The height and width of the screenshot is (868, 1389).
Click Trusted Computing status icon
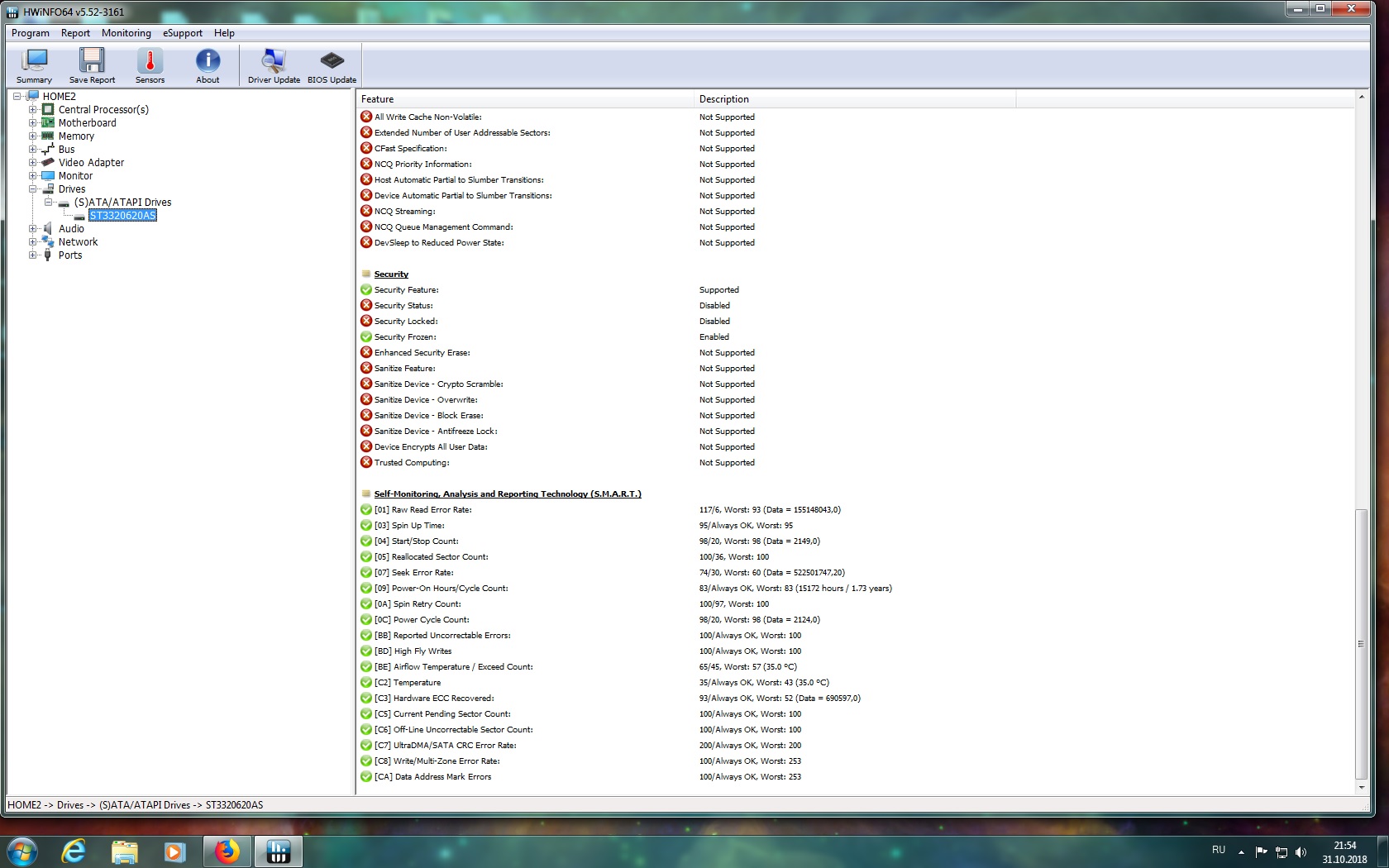click(366, 462)
